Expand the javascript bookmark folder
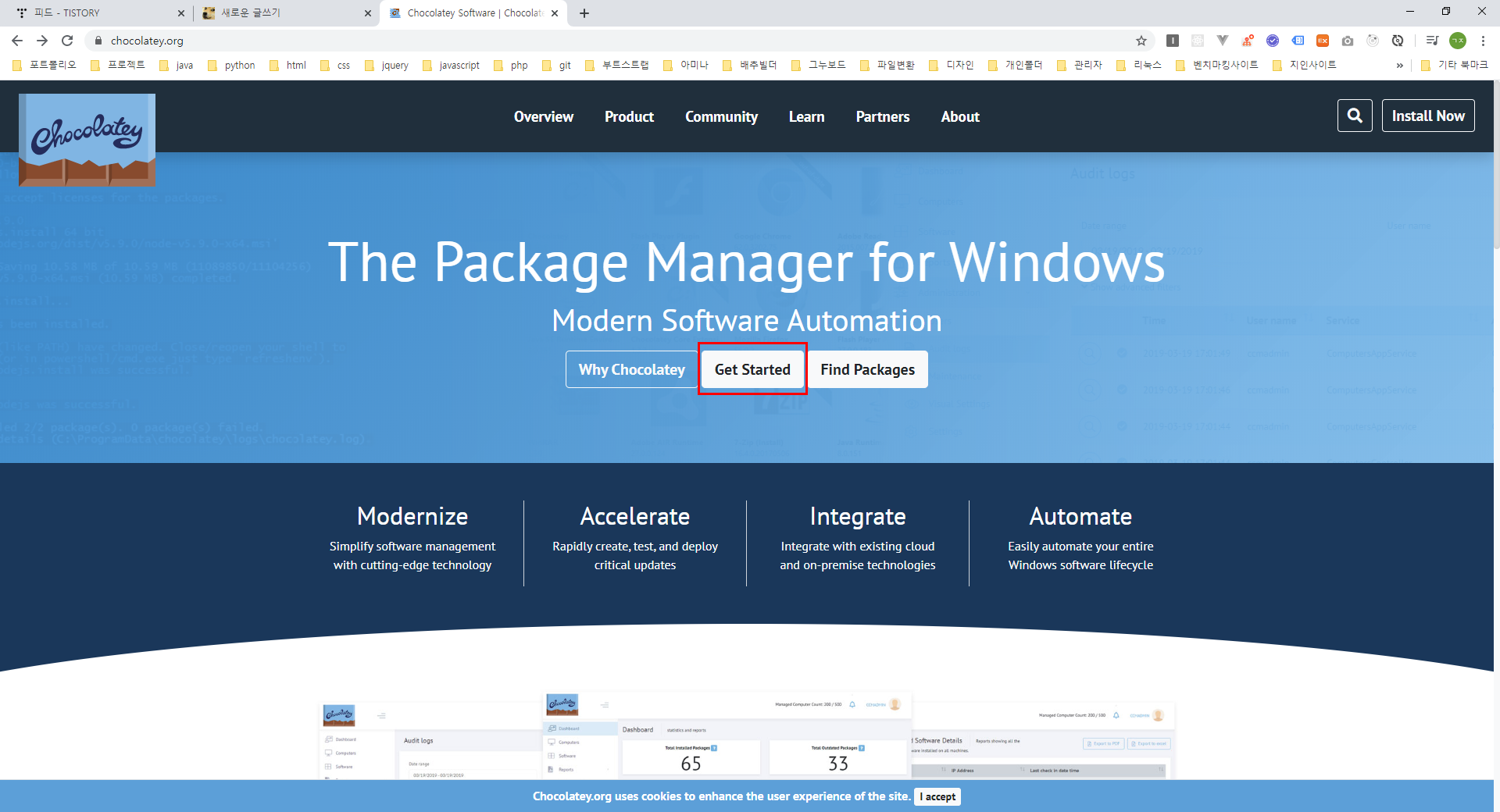 click(x=451, y=66)
